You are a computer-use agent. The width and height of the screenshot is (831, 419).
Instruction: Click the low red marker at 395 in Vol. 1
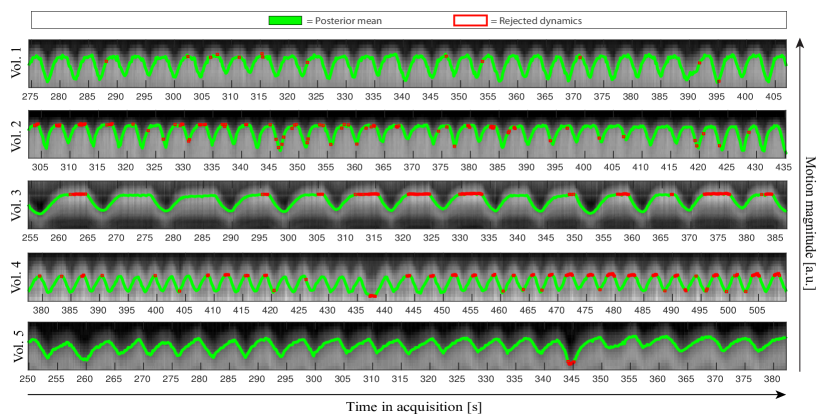point(719,81)
